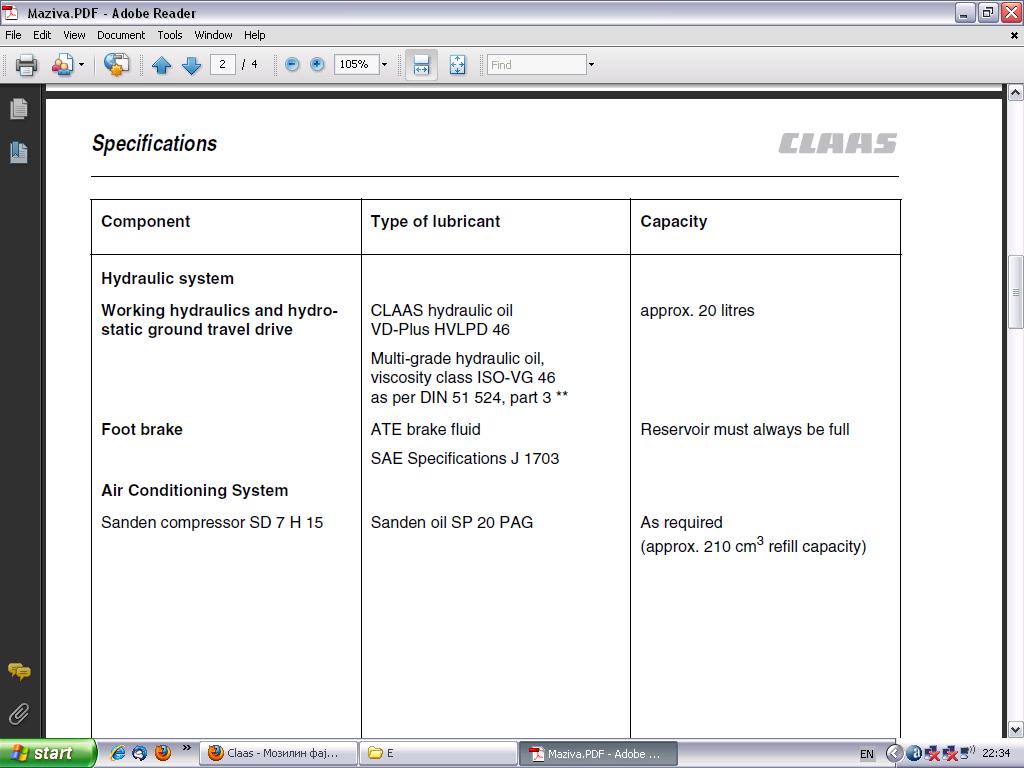Image resolution: width=1024 pixels, height=768 pixels.
Task: Click the total page count "/ 4" text
Action: pos(249,64)
